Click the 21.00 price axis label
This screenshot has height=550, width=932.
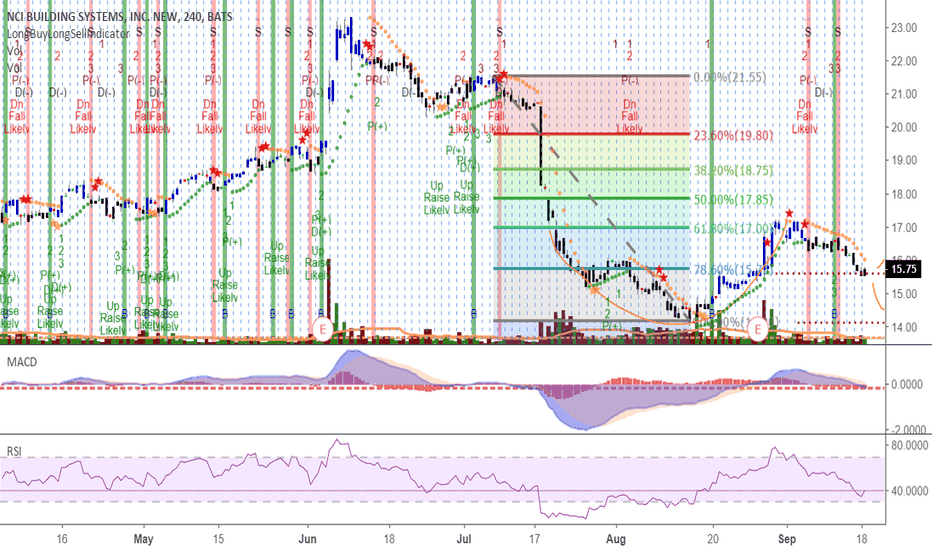click(903, 94)
